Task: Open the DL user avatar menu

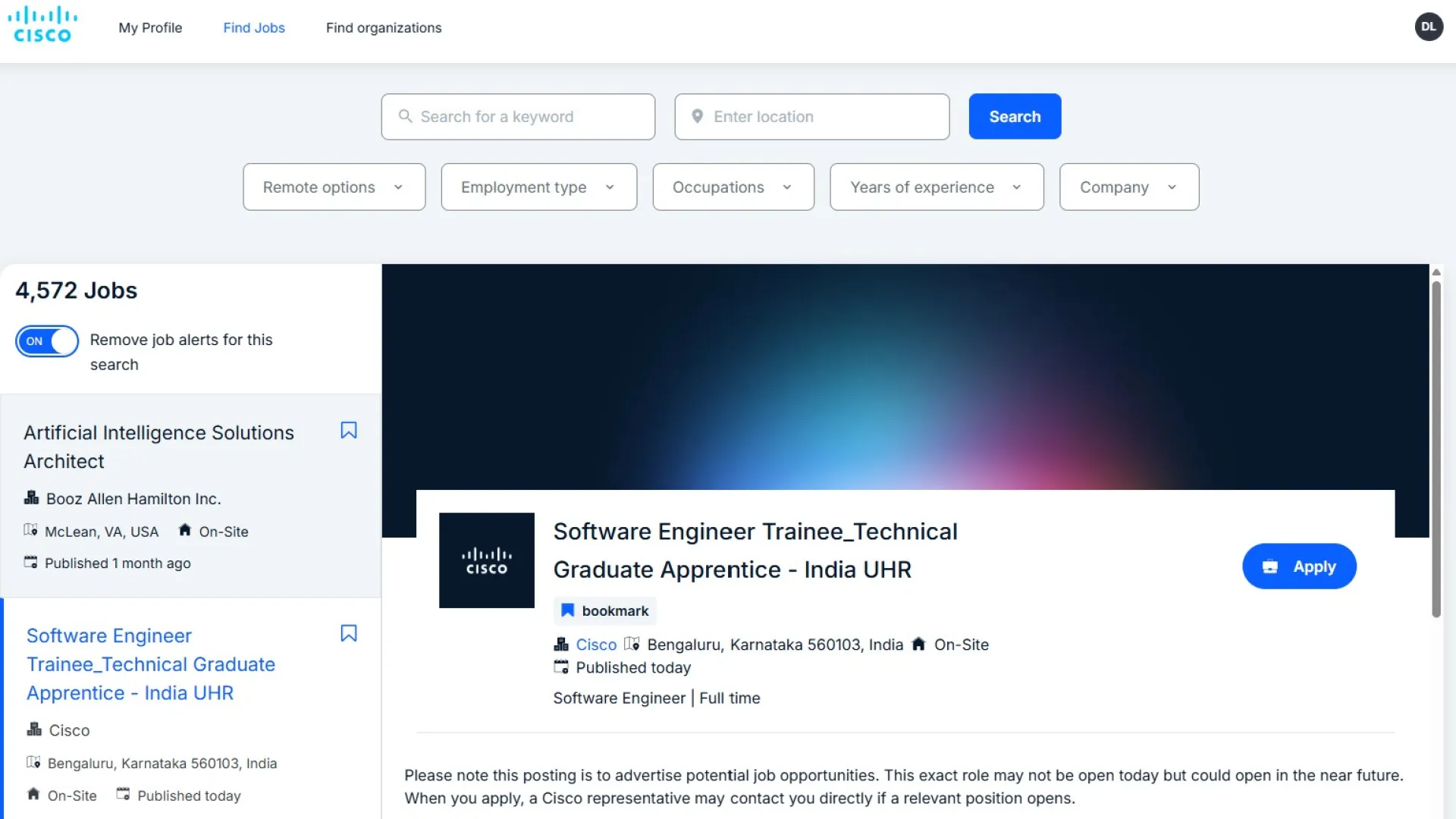Action: 1429,27
